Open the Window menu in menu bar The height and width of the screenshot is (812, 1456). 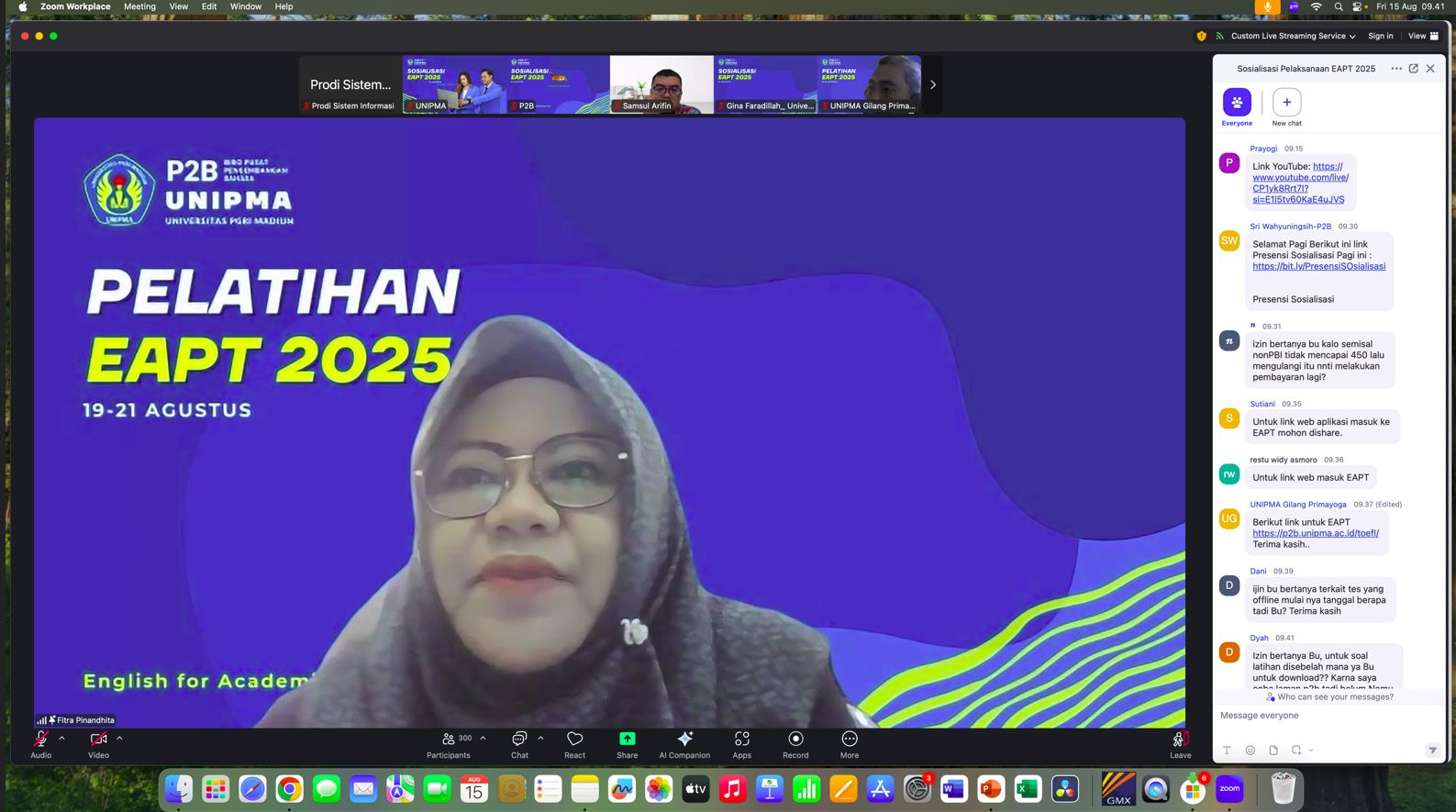coord(246,6)
